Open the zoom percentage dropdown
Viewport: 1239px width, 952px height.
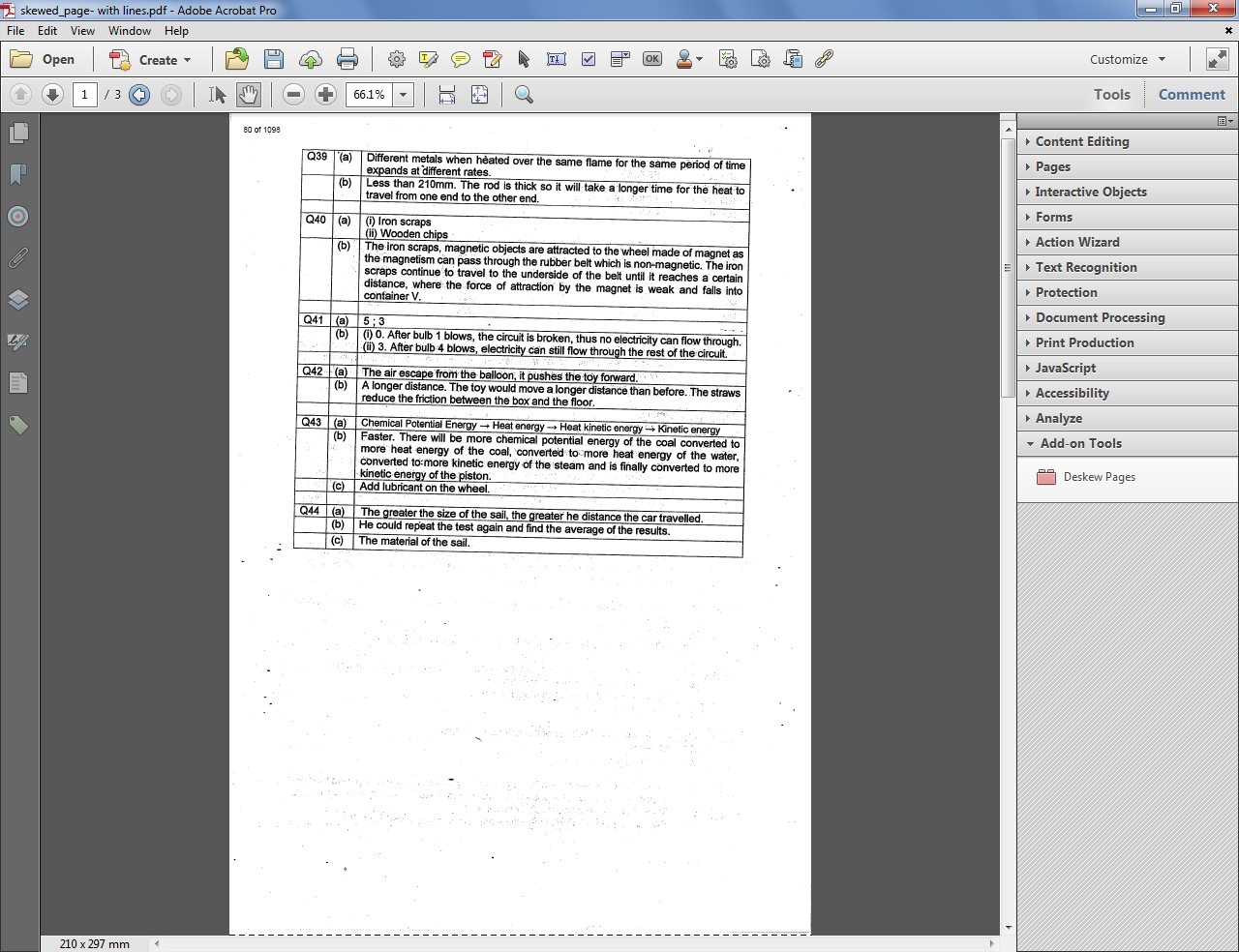403,95
